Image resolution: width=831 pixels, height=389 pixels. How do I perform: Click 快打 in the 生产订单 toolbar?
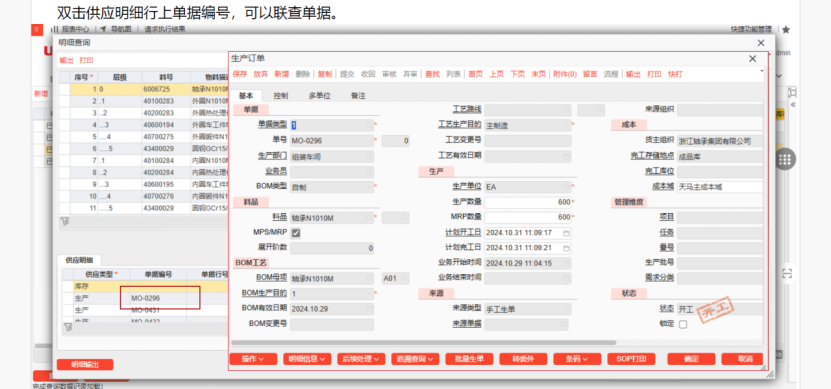675,74
